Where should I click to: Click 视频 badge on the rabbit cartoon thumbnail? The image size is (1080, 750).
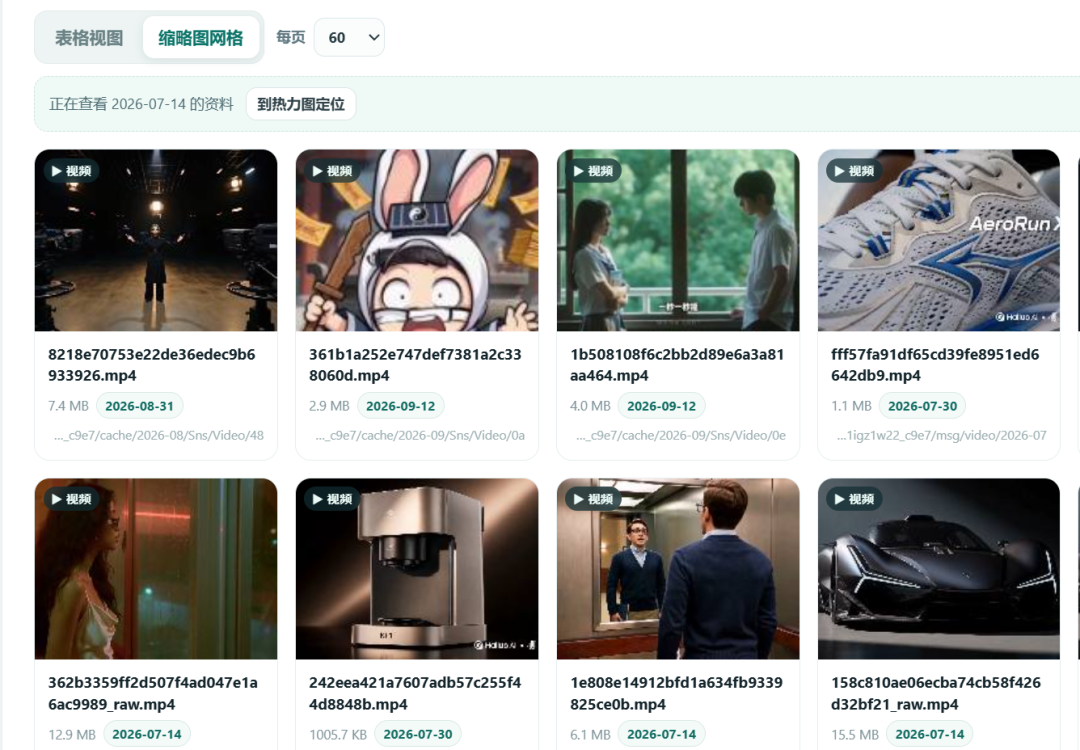[x=333, y=171]
